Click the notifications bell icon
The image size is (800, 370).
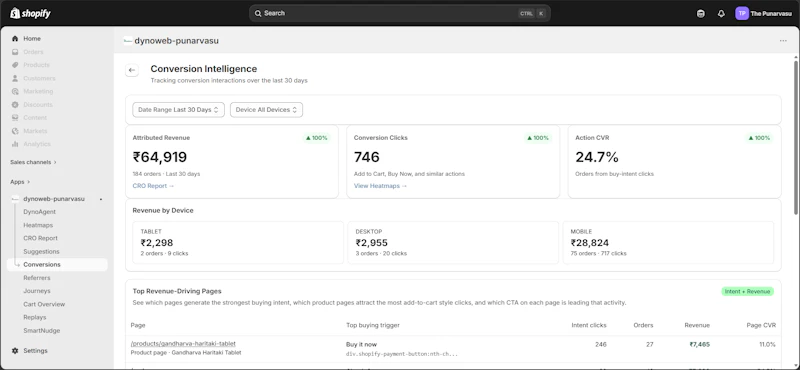[721, 14]
